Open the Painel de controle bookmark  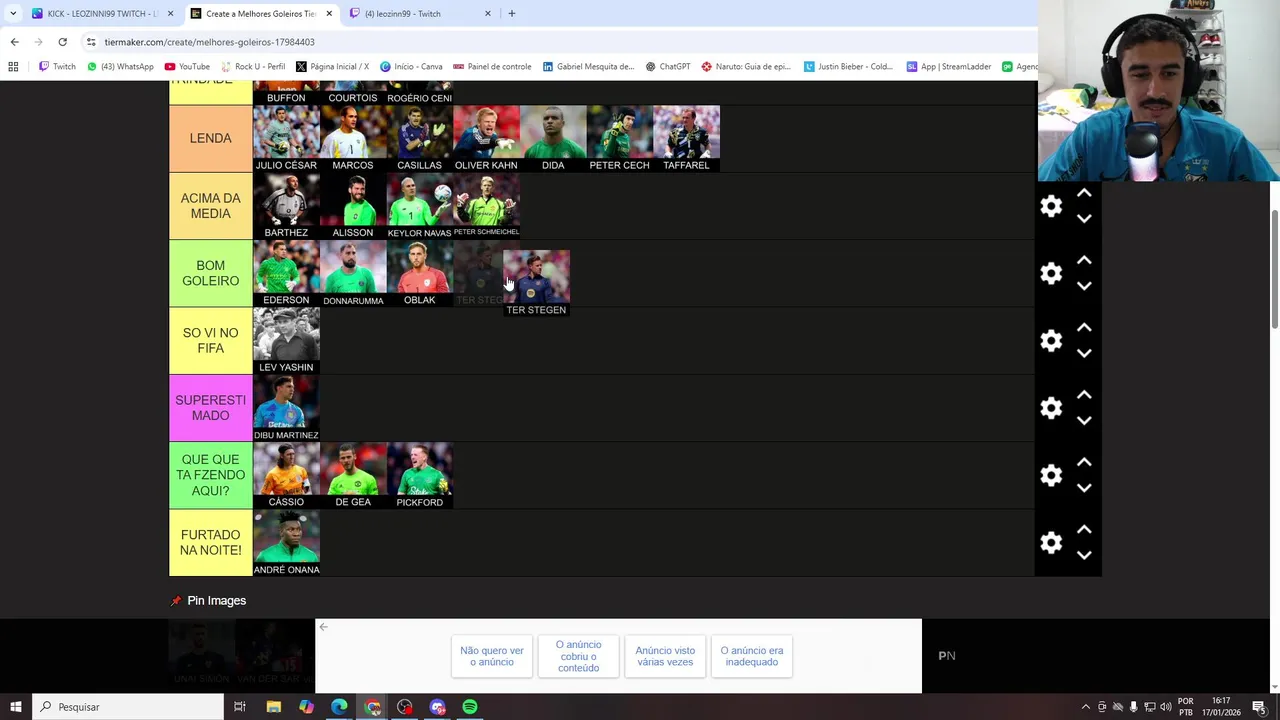coord(492,66)
